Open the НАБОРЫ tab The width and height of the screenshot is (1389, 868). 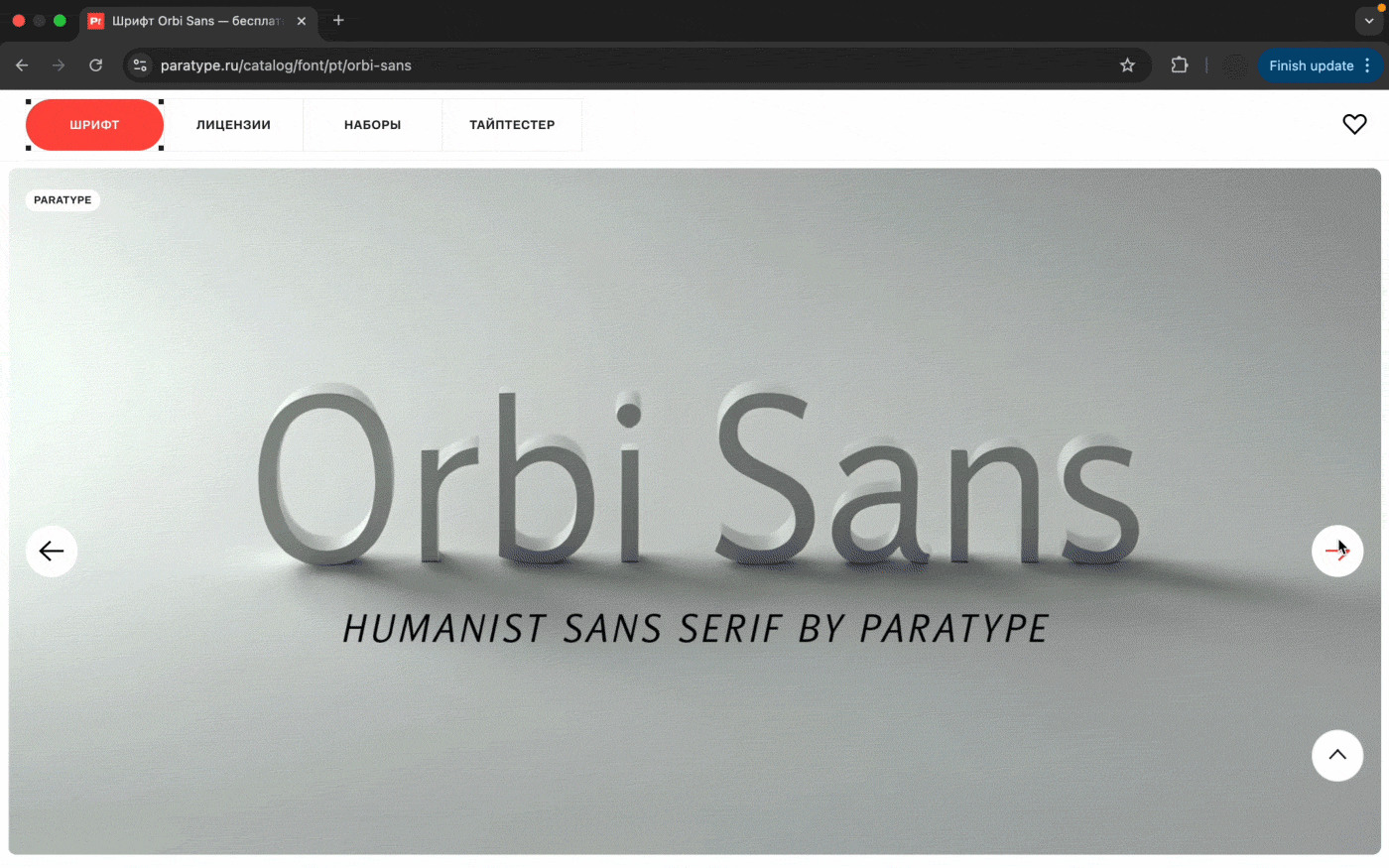click(x=373, y=125)
